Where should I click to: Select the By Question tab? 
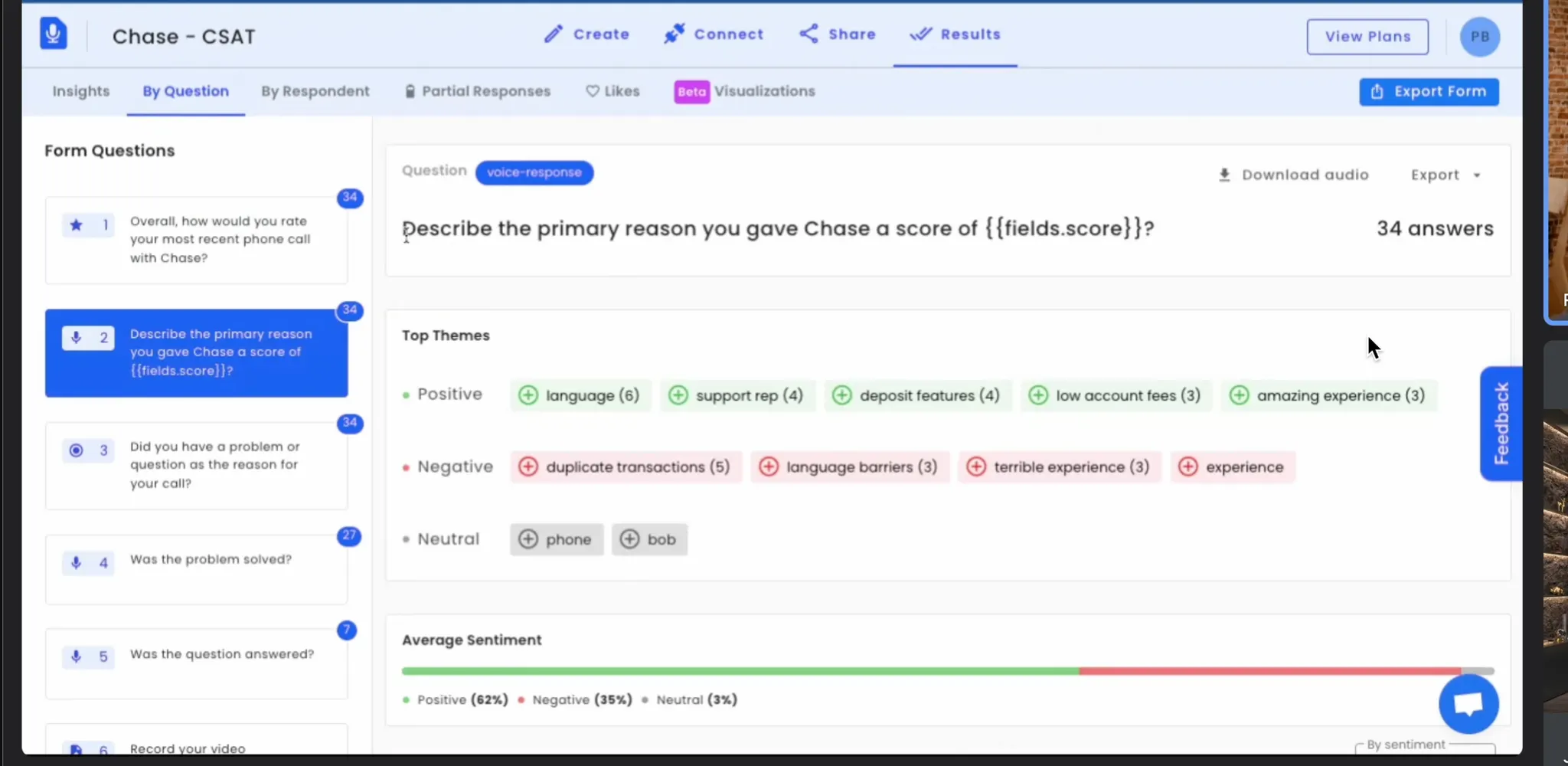click(185, 91)
